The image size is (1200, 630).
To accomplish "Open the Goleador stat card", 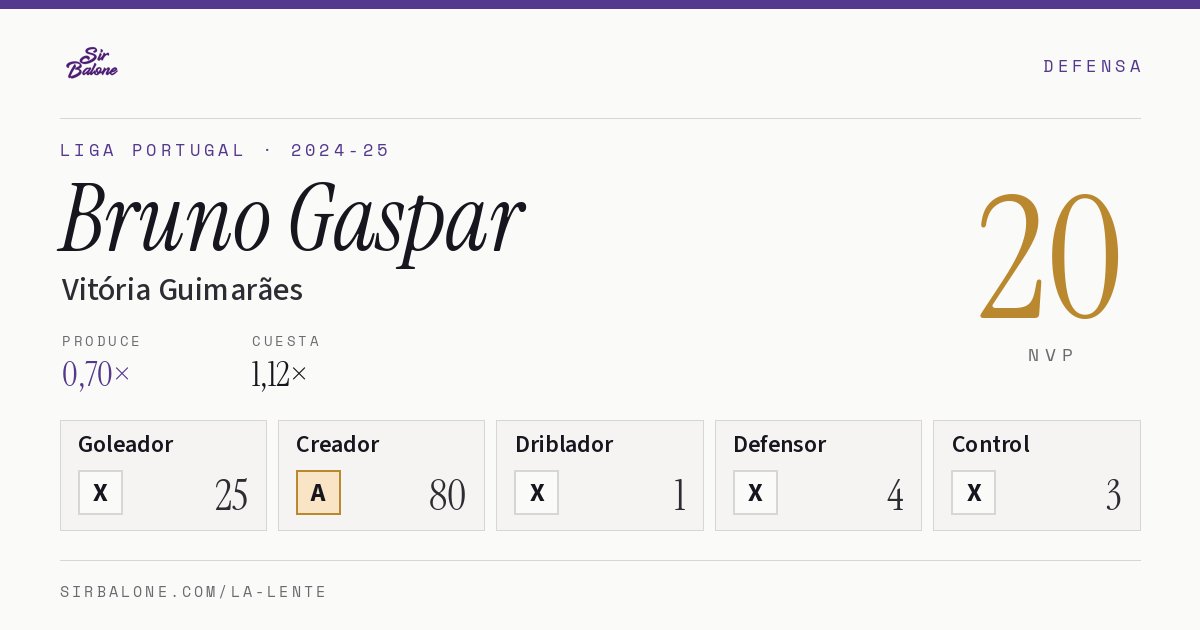I will coord(163,475).
